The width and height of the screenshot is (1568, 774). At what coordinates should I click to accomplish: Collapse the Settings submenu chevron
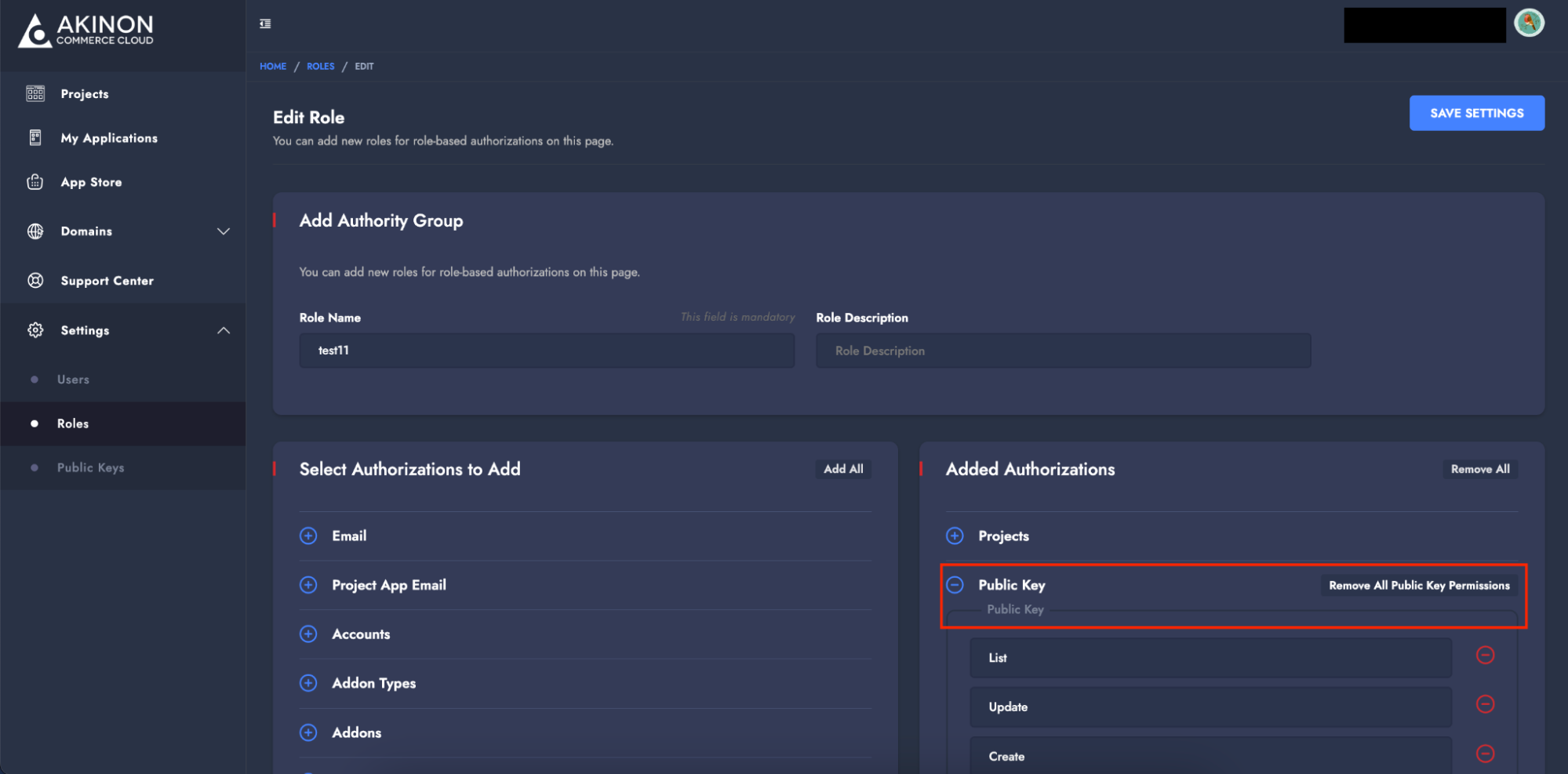coord(224,330)
